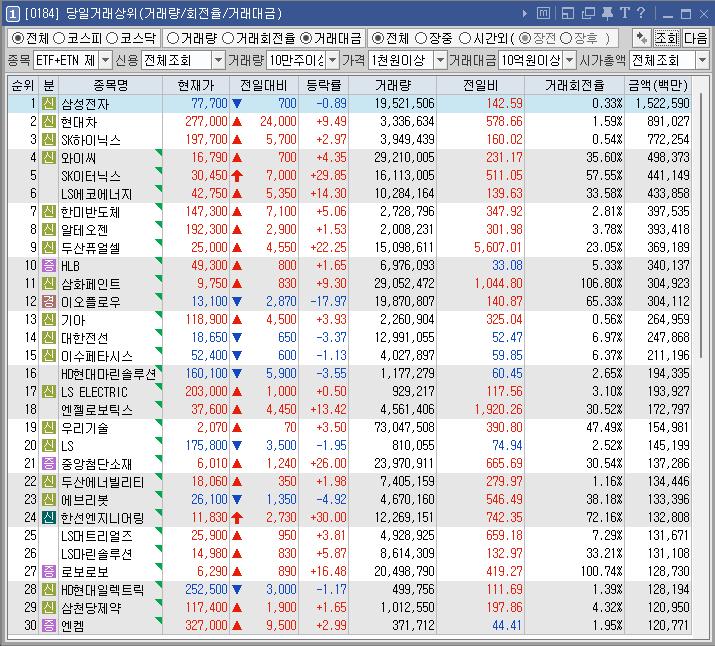Click the 신 badge on the 알테오젠 row
The height and width of the screenshot is (646, 715).
pyautogui.click(x=49, y=229)
